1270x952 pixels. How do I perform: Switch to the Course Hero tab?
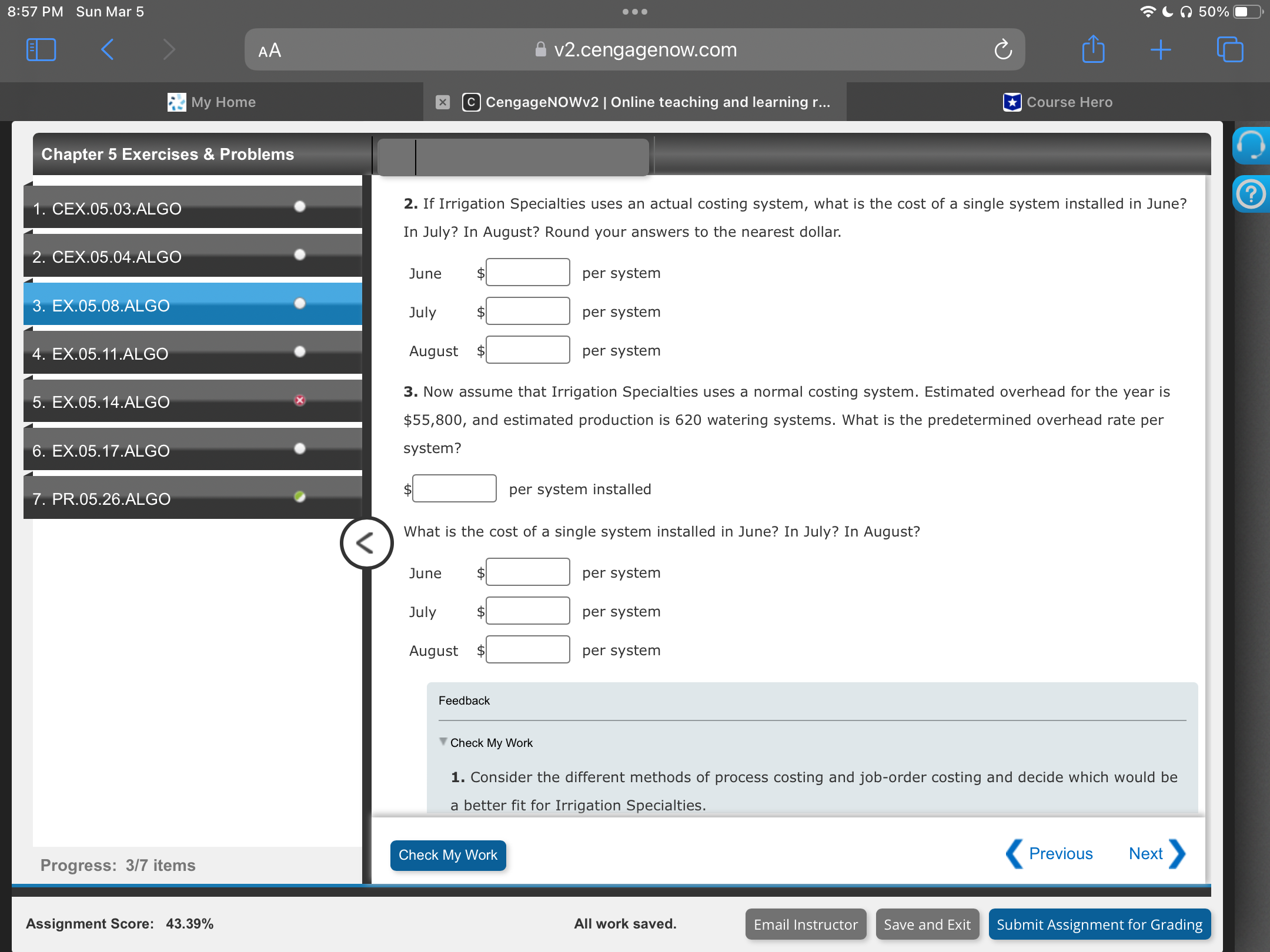tap(1058, 102)
